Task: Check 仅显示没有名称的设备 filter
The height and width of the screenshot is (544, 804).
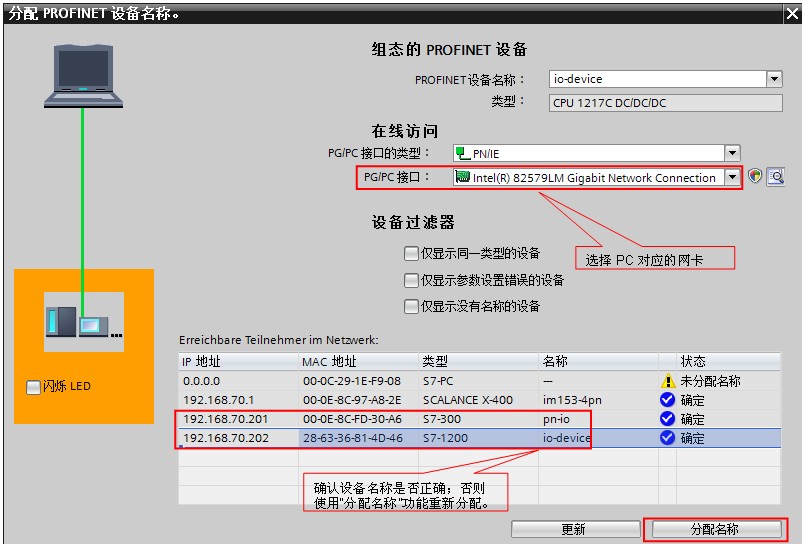Action: (411, 307)
